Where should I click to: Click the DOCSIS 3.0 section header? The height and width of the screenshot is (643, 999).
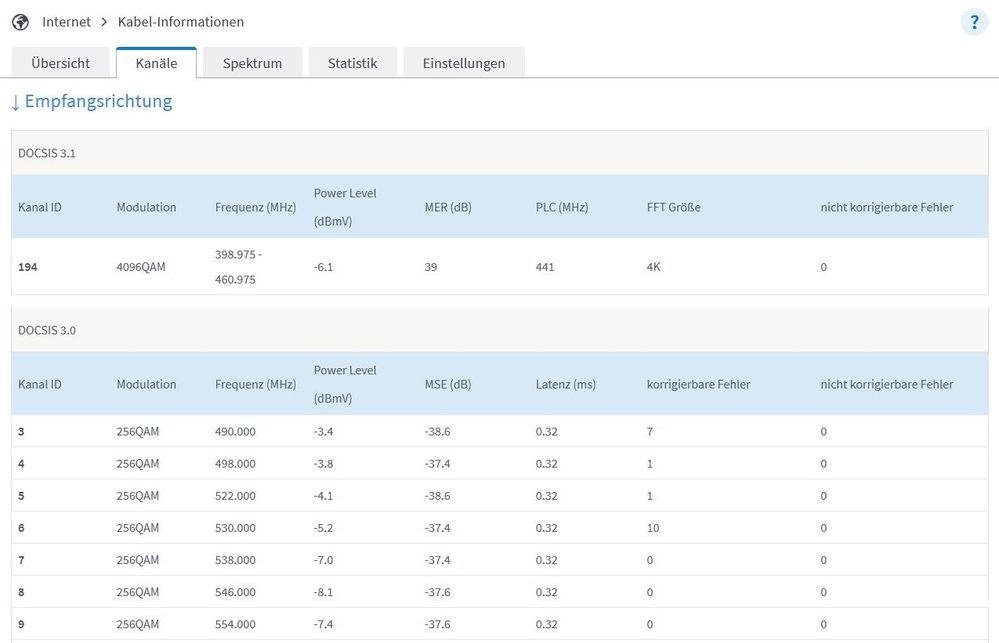(x=47, y=330)
